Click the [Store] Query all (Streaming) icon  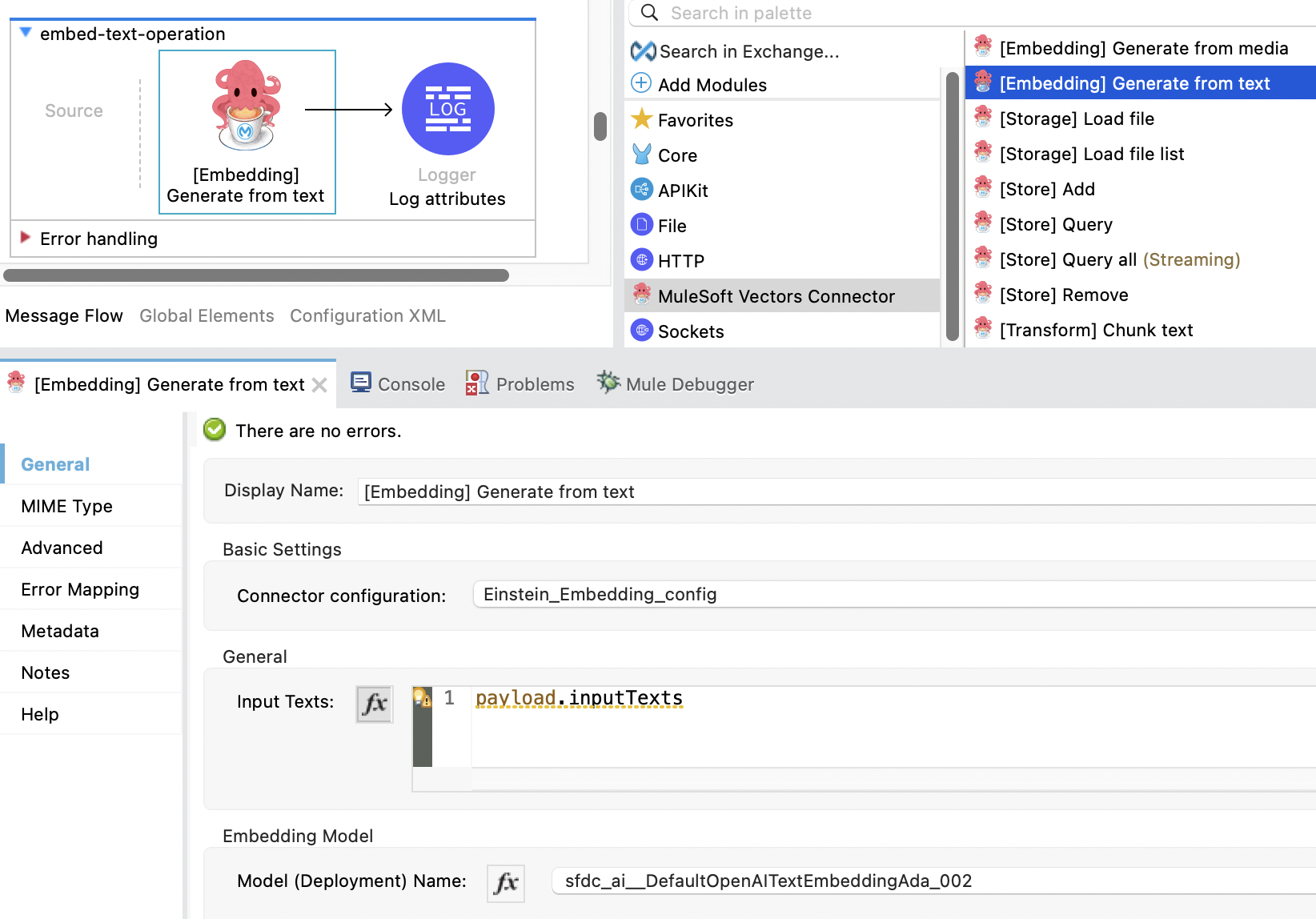[x=983, y=259]
